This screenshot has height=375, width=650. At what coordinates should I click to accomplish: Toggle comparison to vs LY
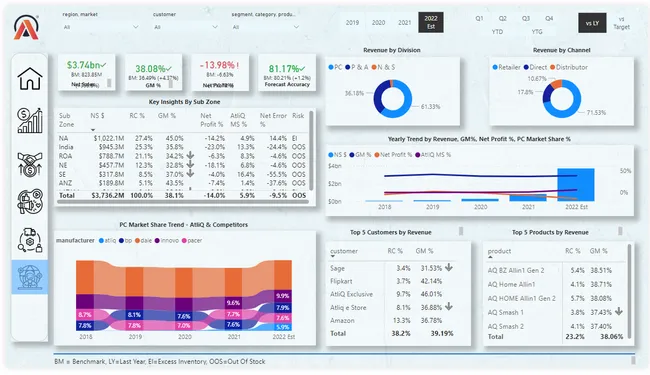point(592,23)
